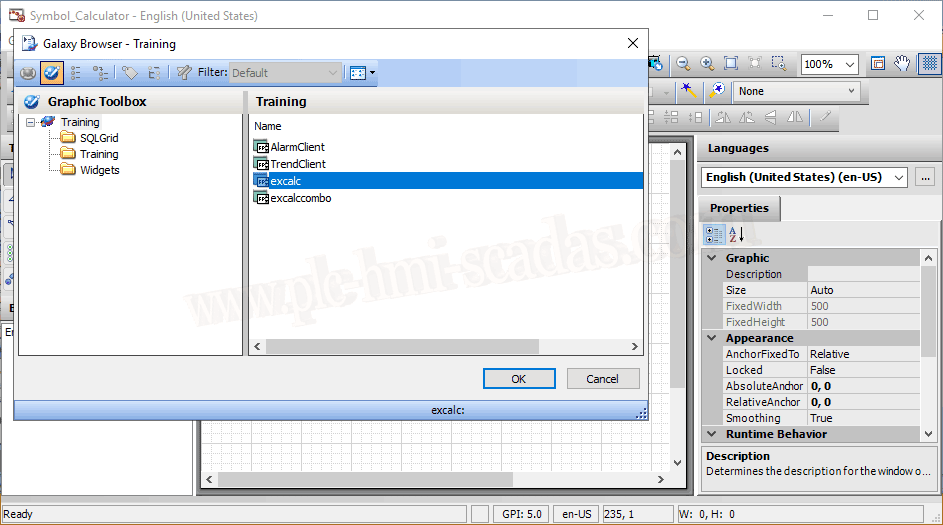Collapse the Training root tree node
The image size is (943, 525).
(31, 122)
